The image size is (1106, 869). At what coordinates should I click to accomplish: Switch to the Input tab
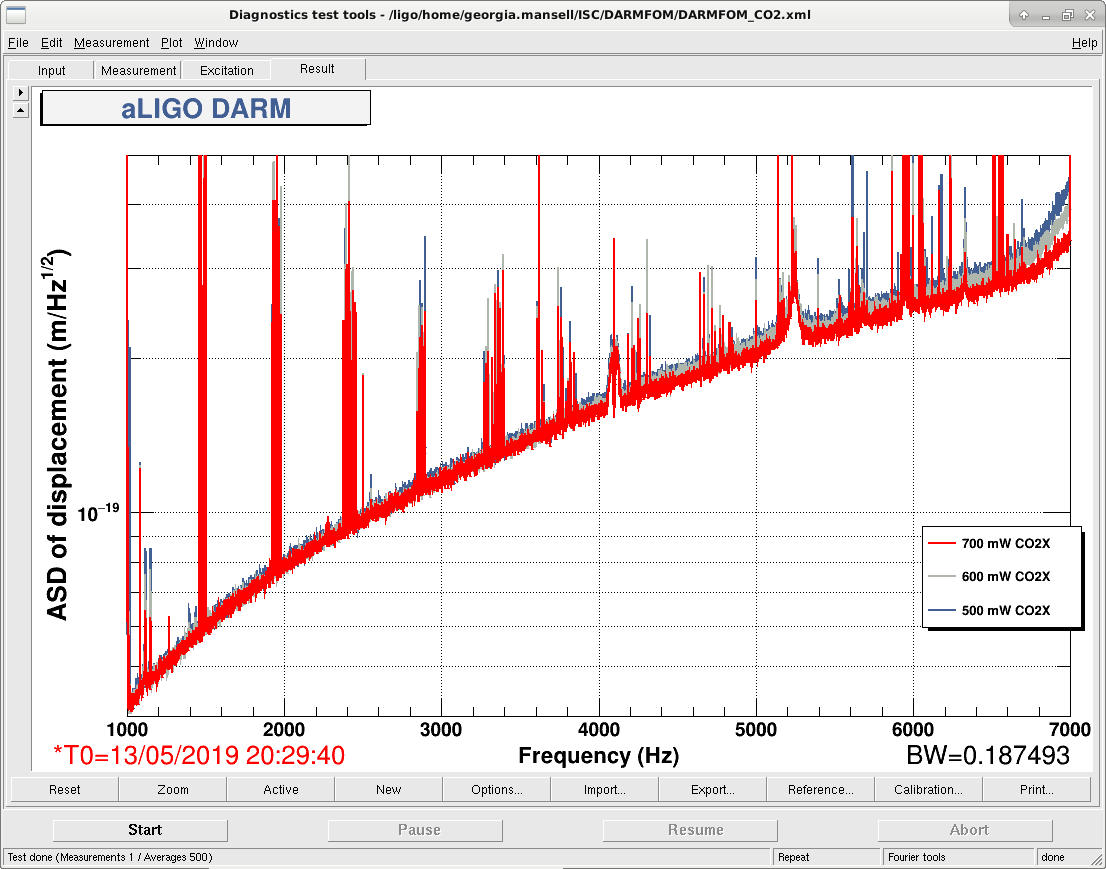tap(51, 71)
